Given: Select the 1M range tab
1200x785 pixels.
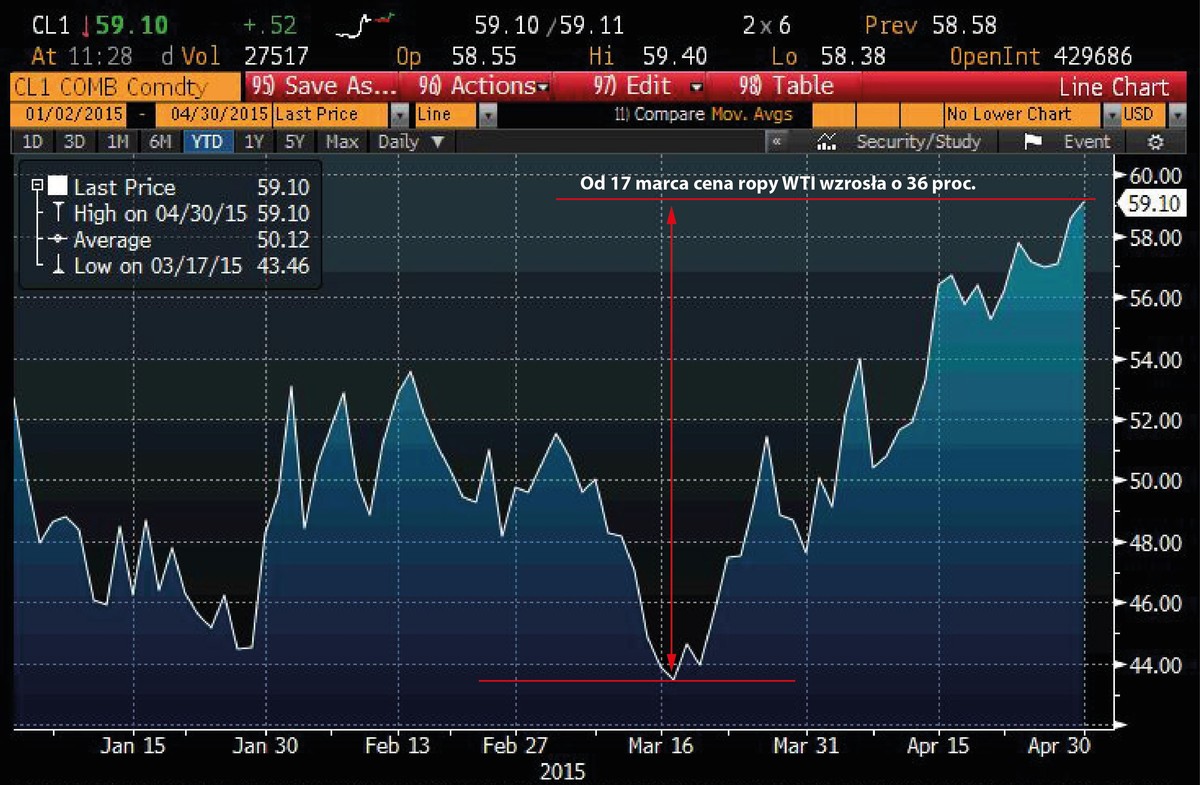Looking at the screenshot, I should point(118,141).
